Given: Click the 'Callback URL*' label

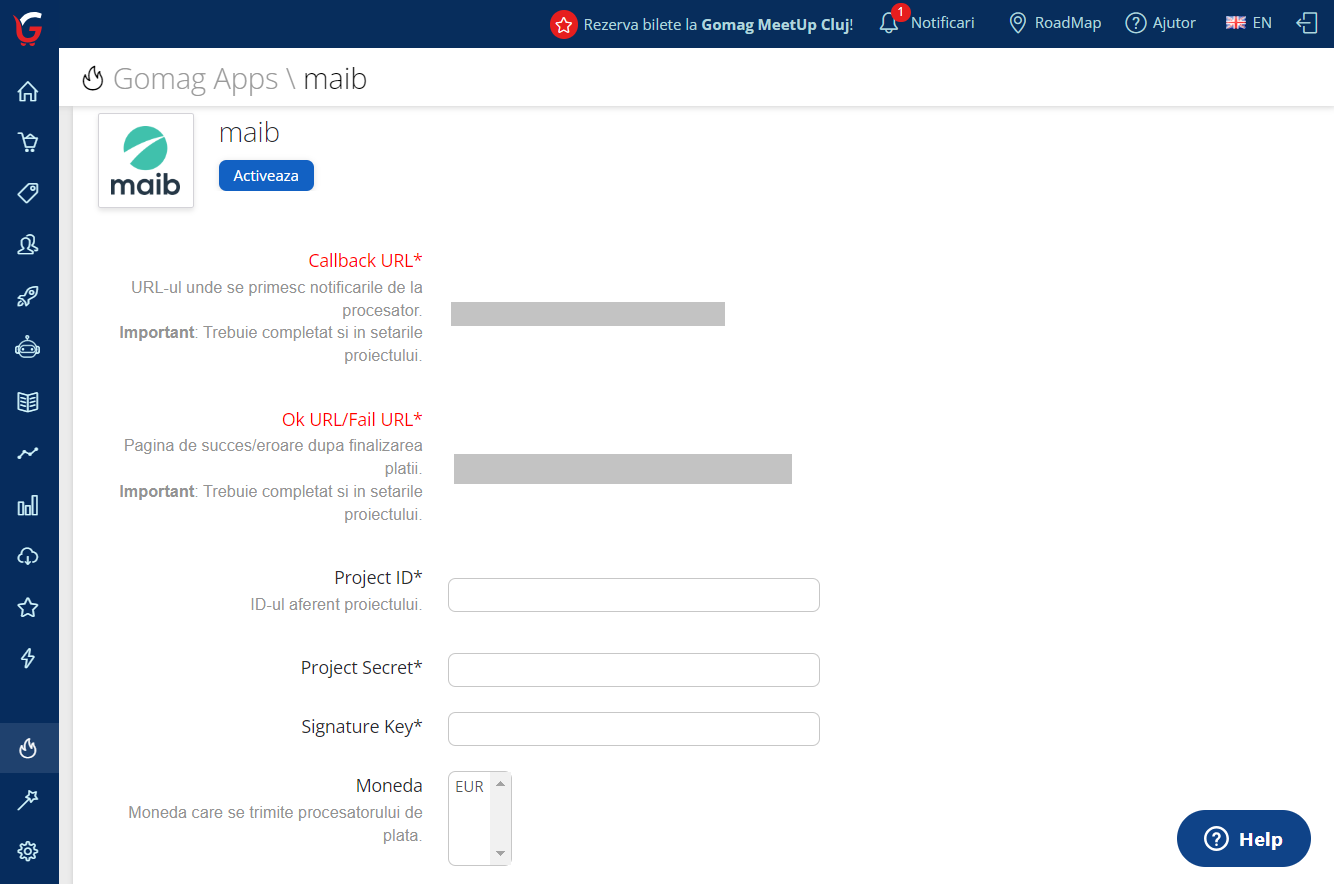Looking at the screenshot, I should click(x=365, y=260).
